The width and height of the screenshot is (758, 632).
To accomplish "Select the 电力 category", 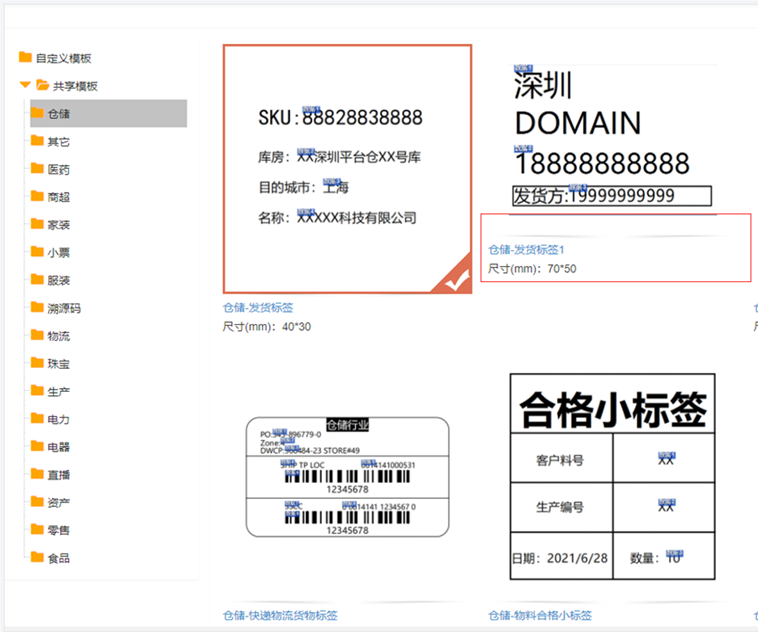I will 59,419.
